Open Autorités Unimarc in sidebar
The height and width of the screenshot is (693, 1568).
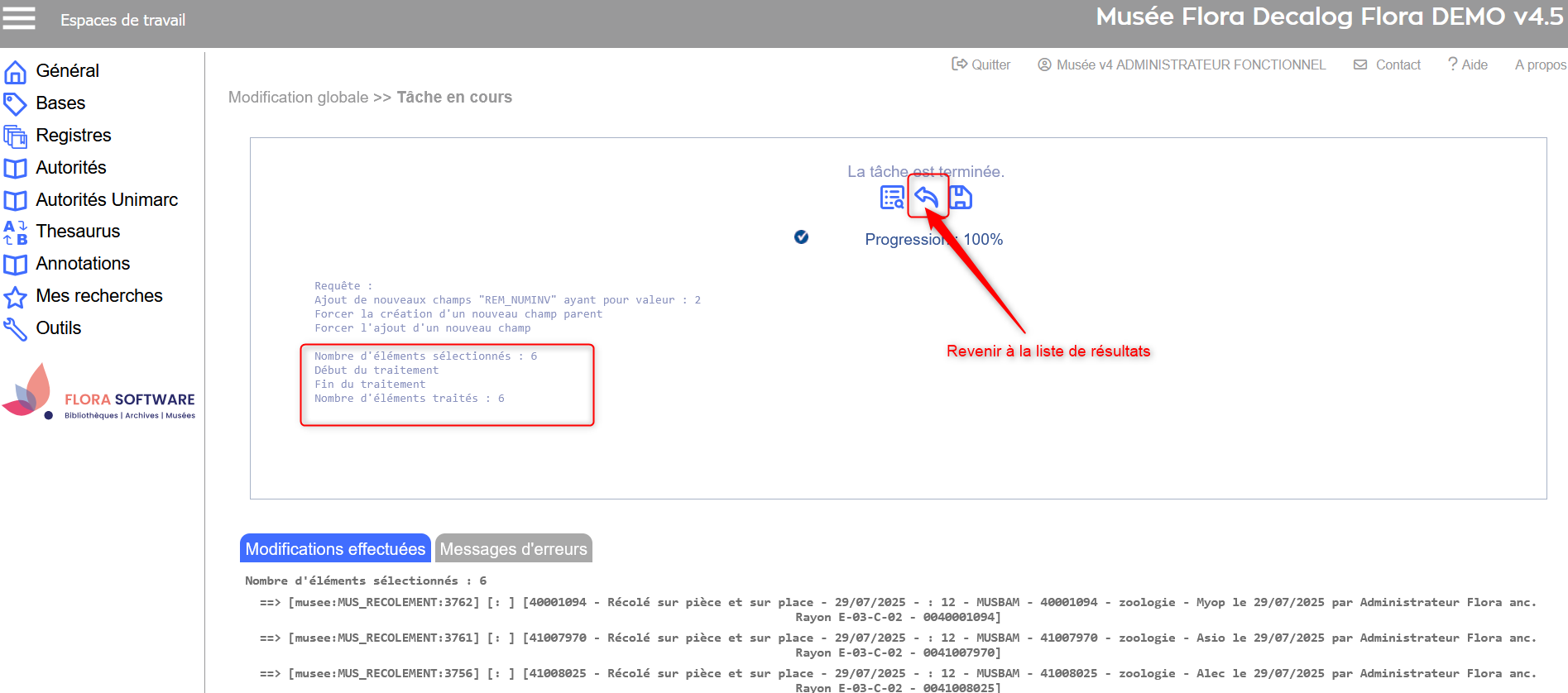coord(107,200)
